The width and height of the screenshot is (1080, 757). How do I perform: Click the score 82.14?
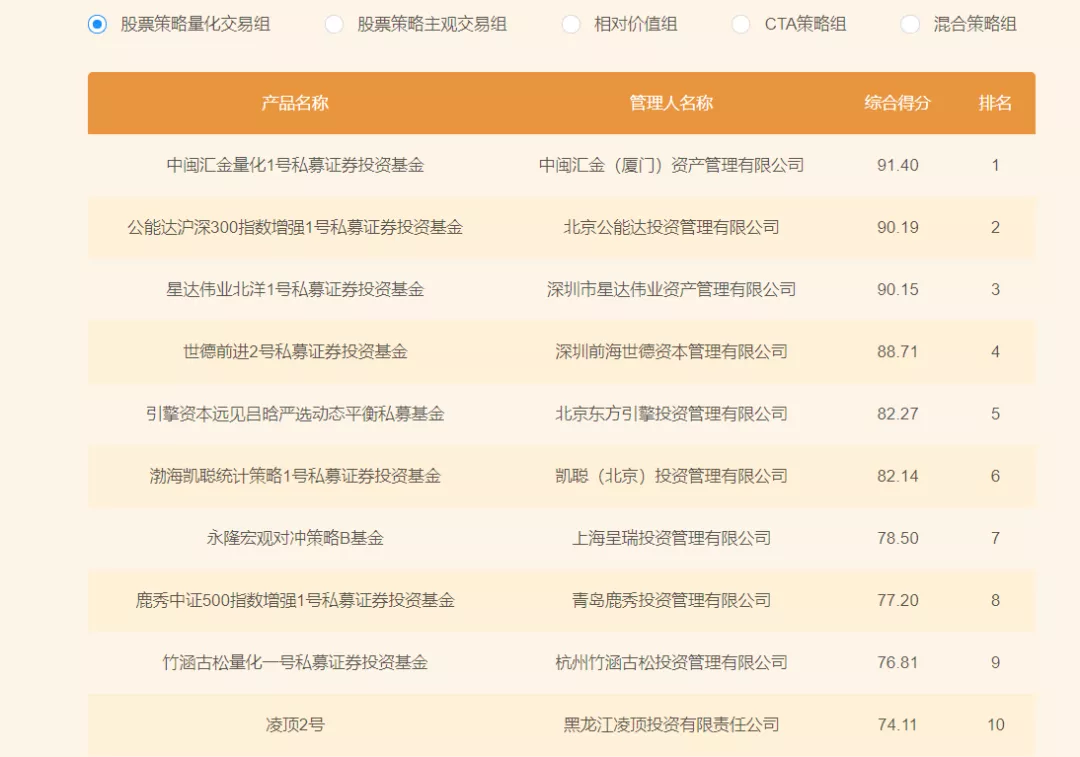click(x=897, y=476)
